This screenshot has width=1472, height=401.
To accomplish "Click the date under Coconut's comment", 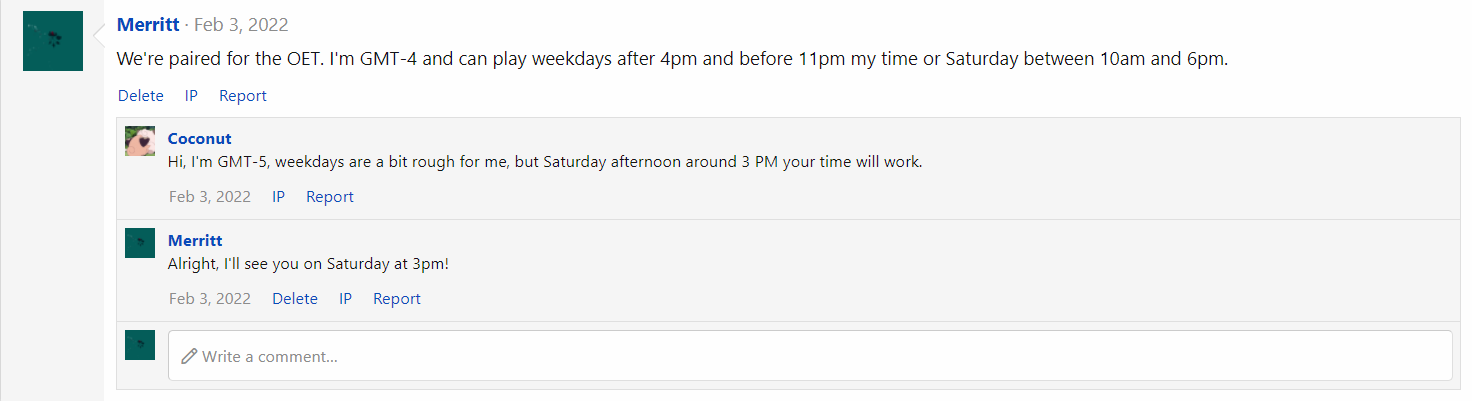I will (x=210, y=197).
